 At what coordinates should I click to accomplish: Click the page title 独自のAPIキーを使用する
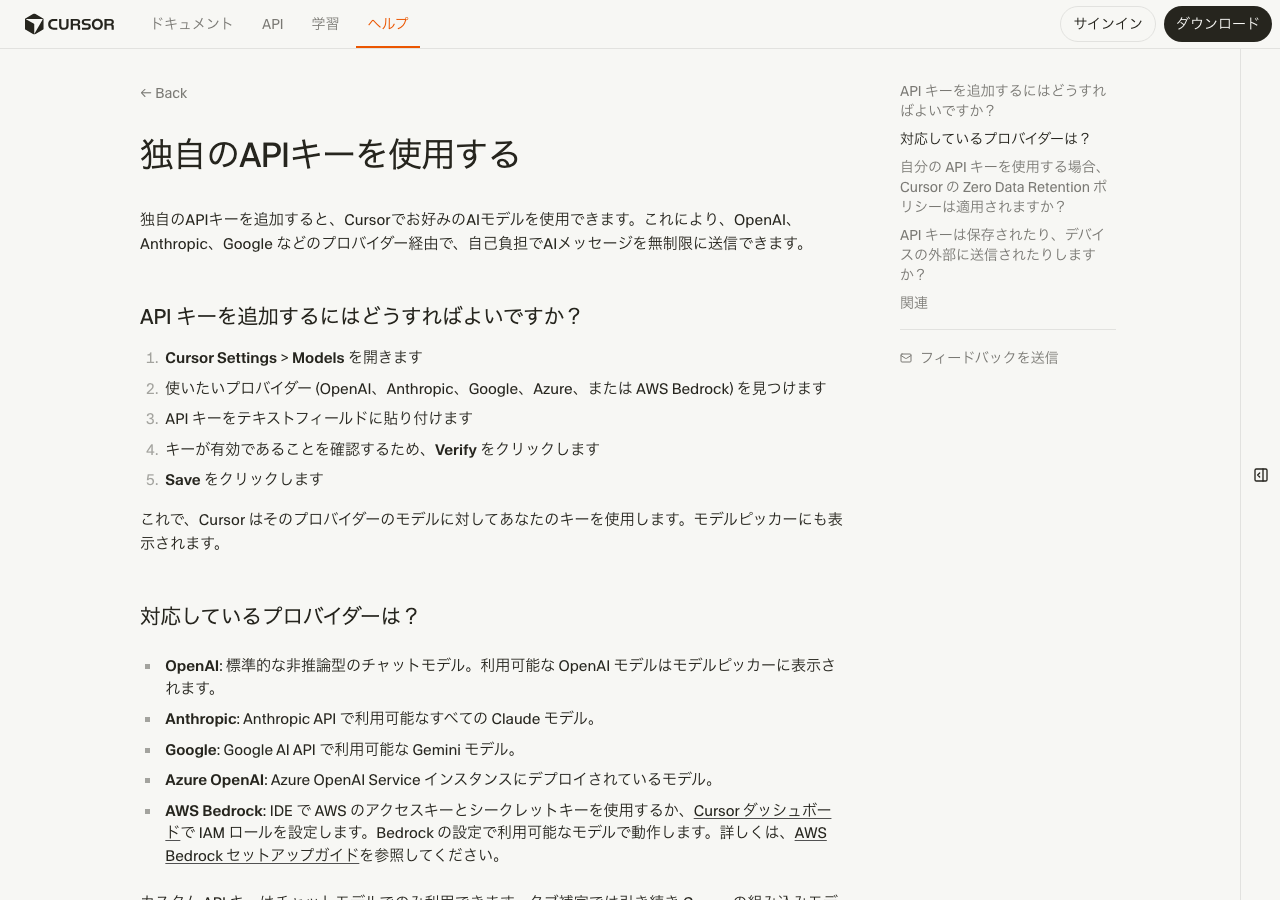(x=330, y=154)
